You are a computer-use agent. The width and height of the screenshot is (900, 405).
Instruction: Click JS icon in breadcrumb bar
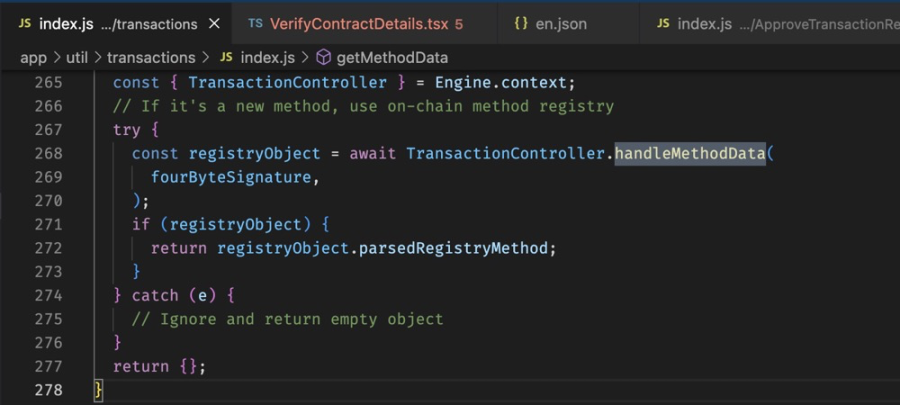click(x=227, y=57)
